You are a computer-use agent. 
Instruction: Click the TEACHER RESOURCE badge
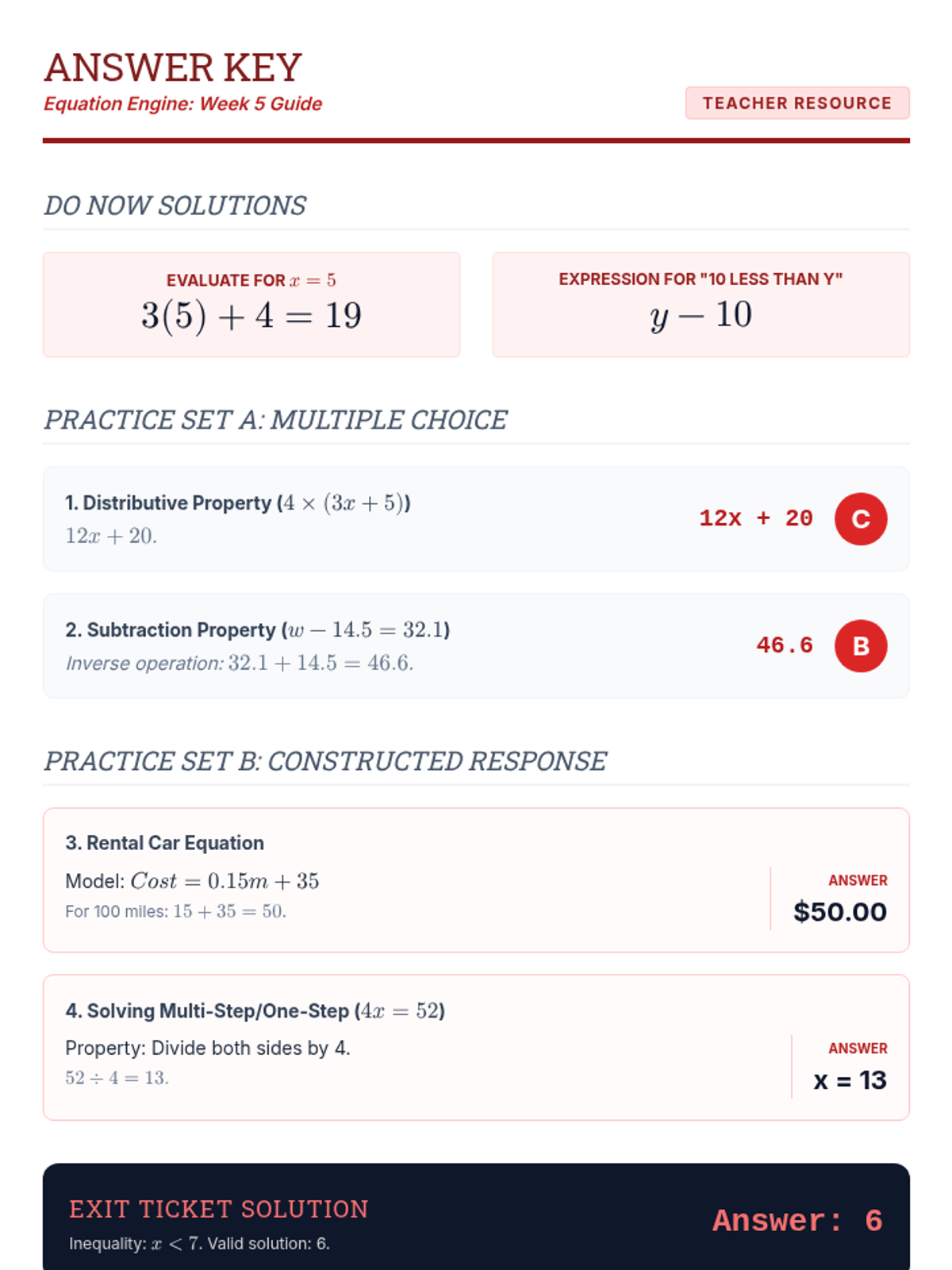(797, 103)
